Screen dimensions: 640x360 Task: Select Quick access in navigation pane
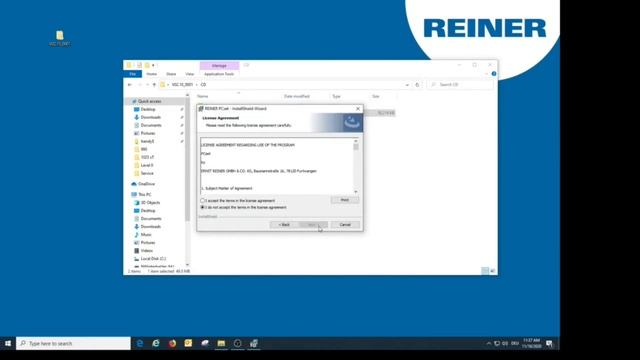click(x=149, y=101)
